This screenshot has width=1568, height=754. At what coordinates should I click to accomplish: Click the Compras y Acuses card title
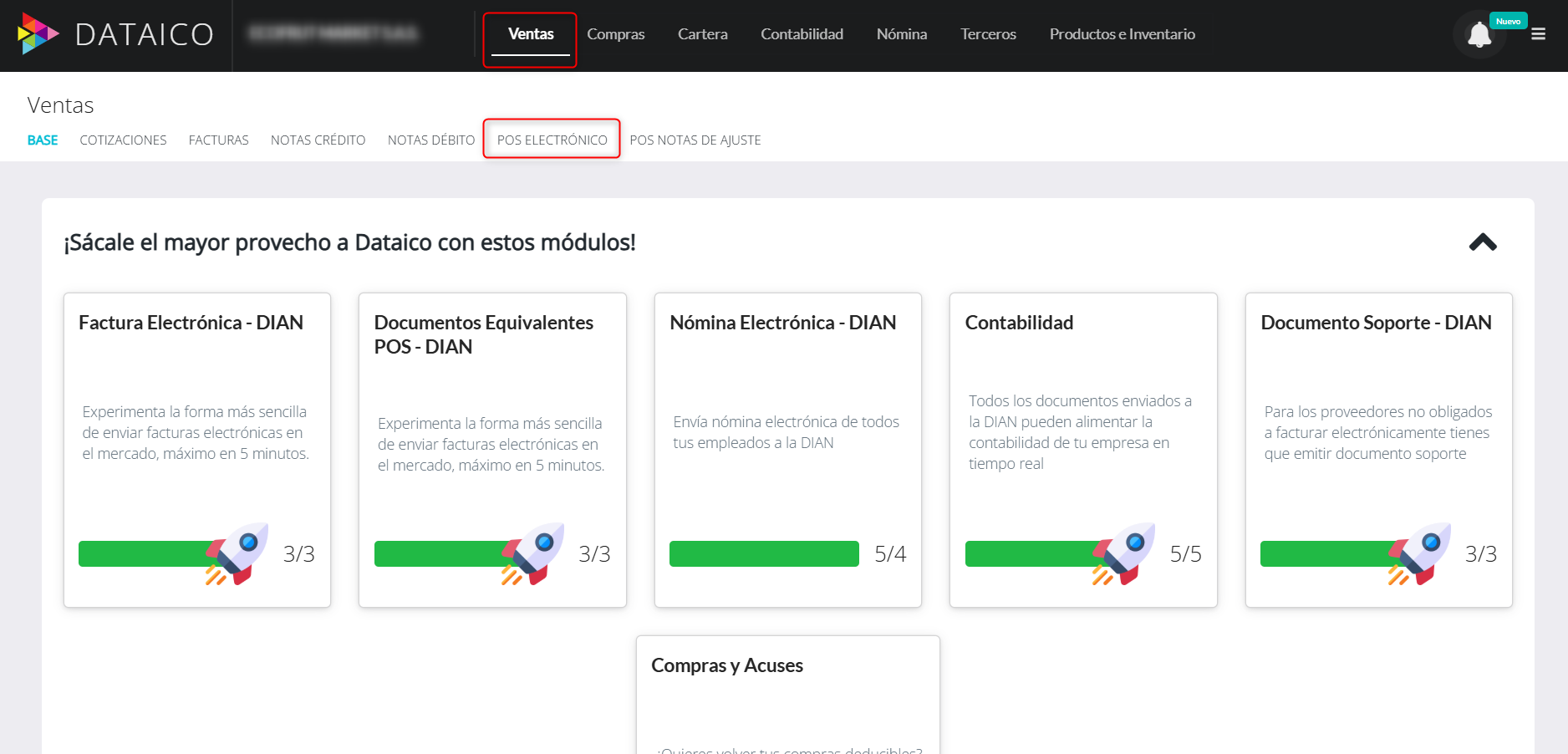coord(727,665)
